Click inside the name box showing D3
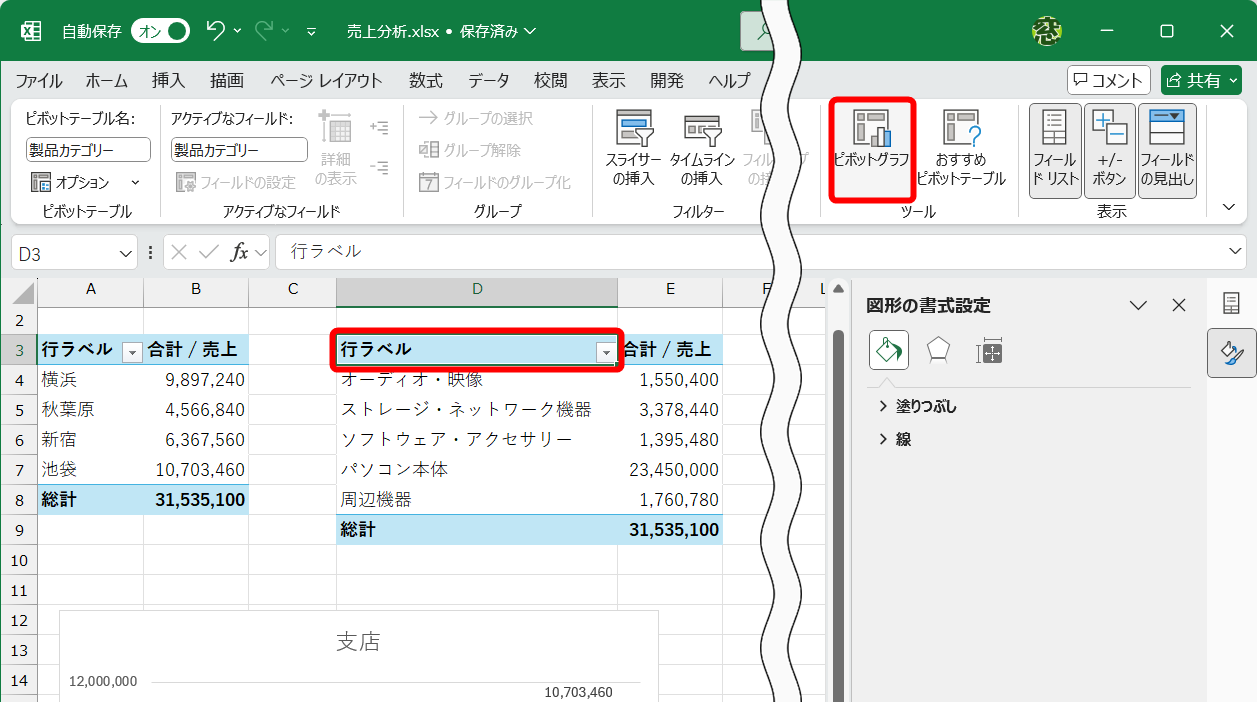Viewport: 1257px width, 702px height. coord(60,251)
